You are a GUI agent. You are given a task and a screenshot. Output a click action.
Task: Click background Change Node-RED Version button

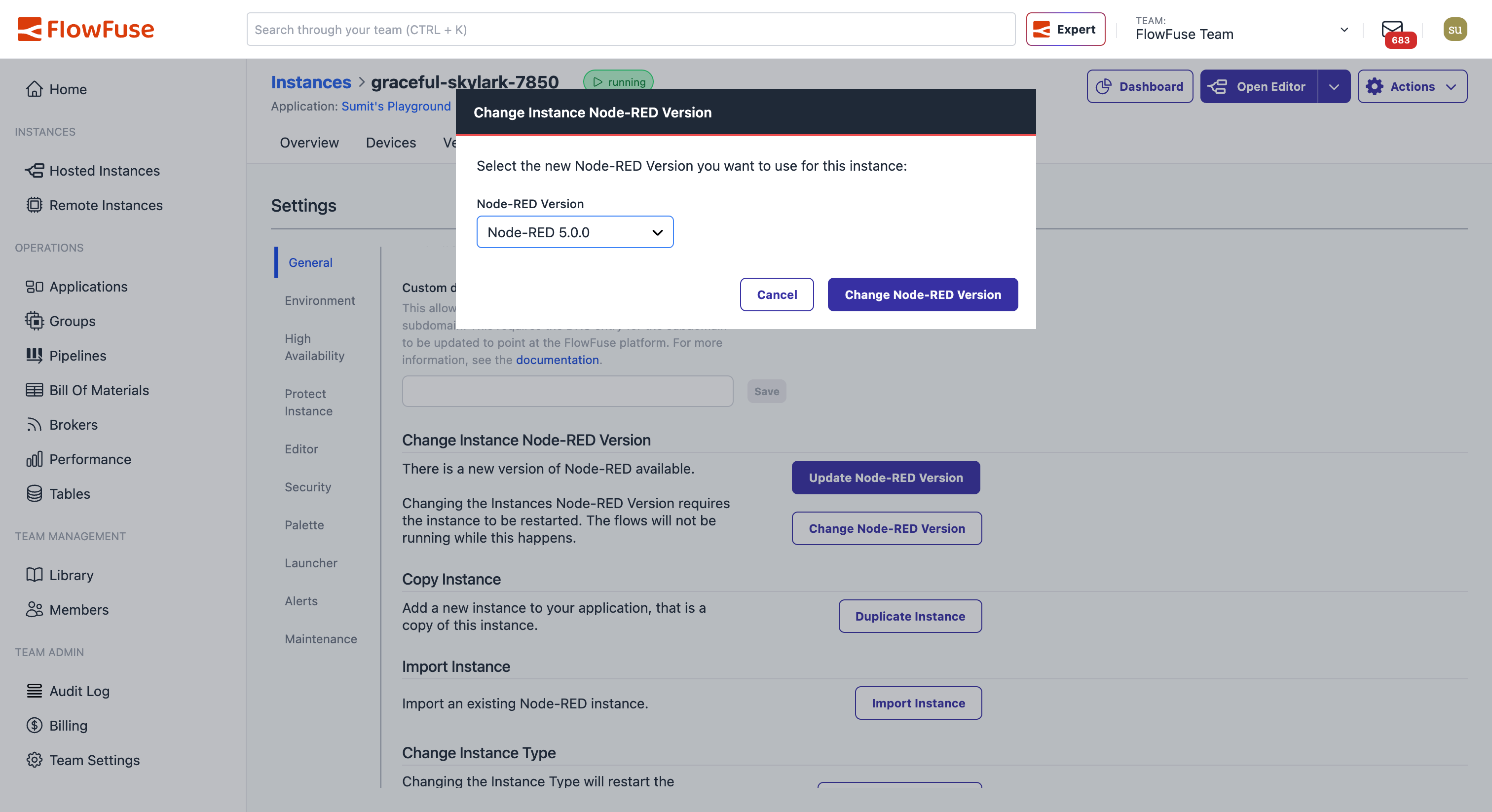coord(887,528)
